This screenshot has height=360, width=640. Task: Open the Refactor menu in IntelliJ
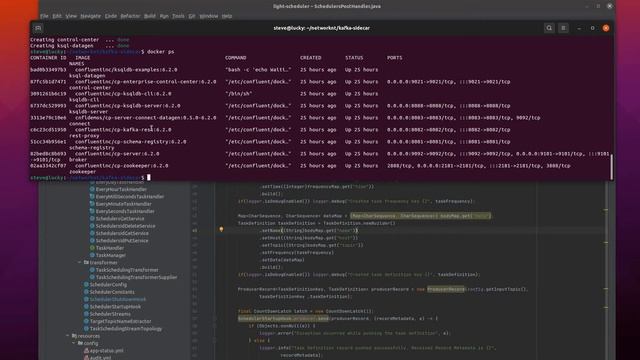click(130, 16)
